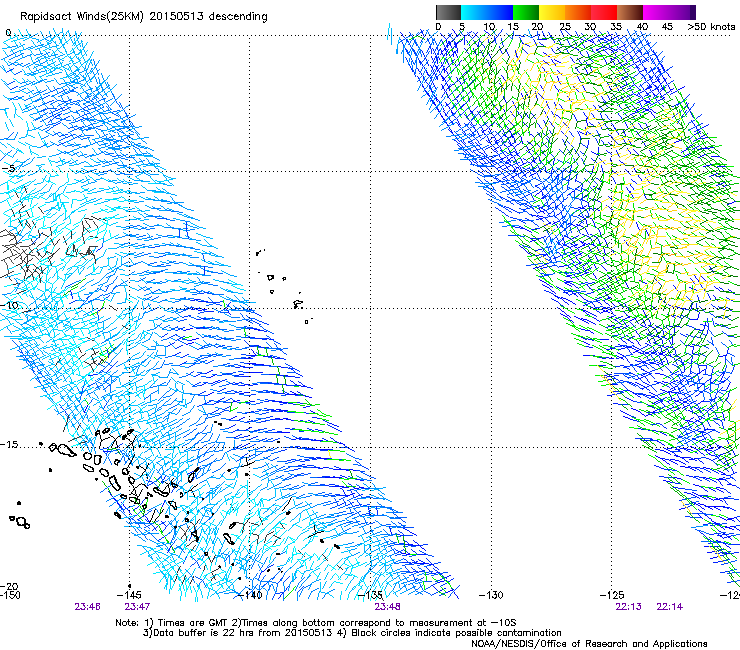
Task: Click the '-5' latitude axis label
Action: 9,169
